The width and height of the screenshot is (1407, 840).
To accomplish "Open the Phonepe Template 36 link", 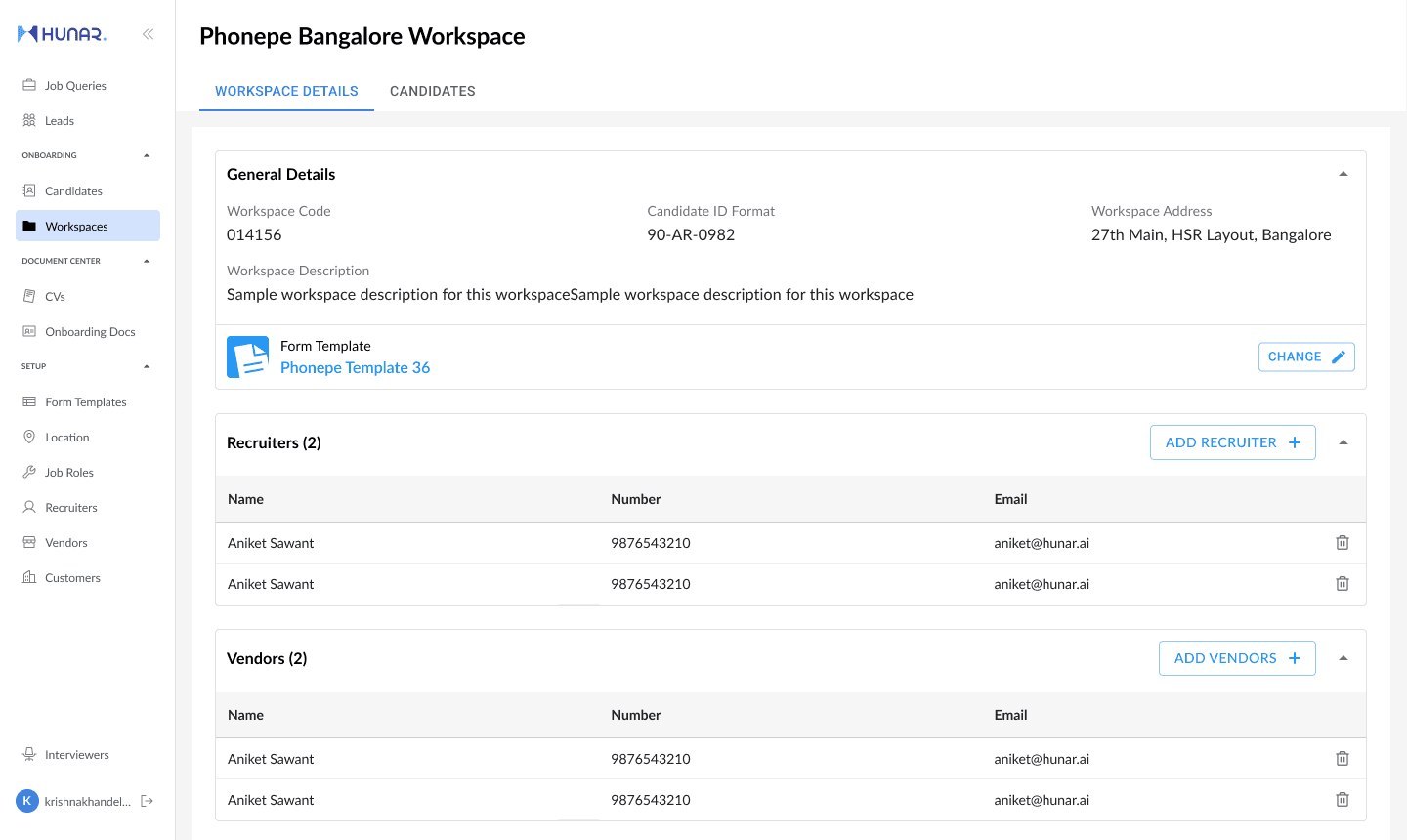I will coord(356,368).
